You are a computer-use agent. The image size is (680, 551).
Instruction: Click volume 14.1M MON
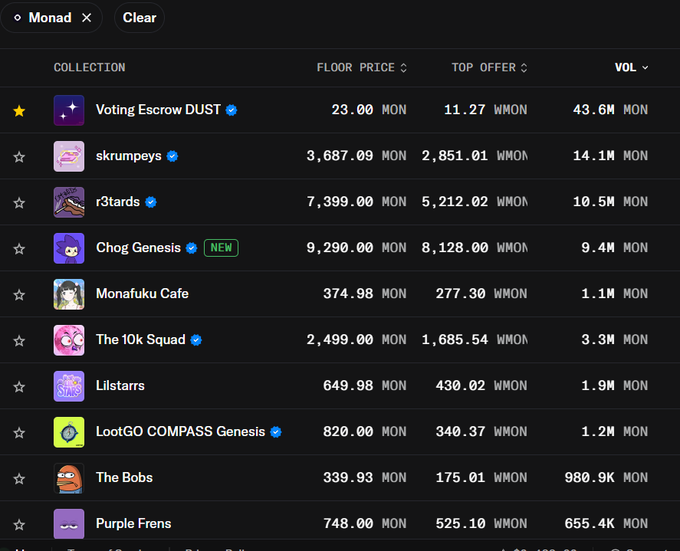click(611, 156)
